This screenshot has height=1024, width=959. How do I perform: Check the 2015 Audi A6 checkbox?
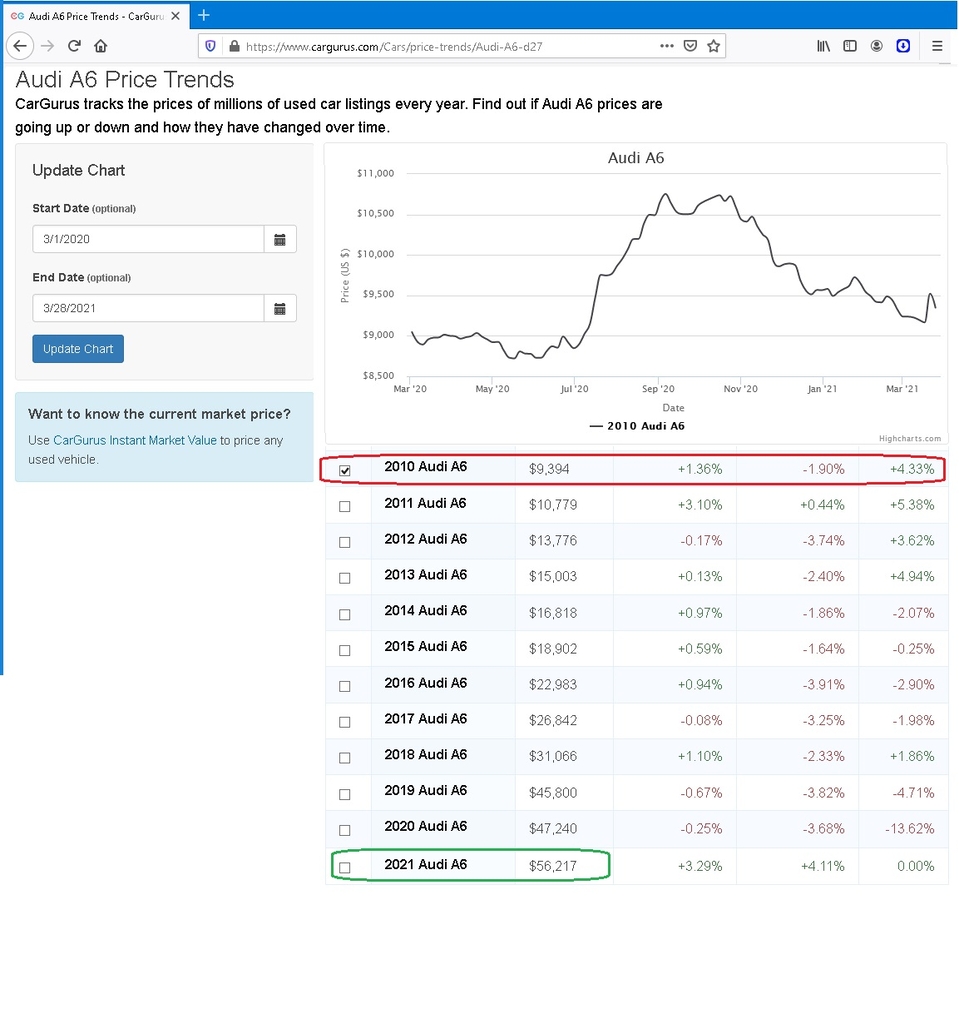tap(345, 650)
